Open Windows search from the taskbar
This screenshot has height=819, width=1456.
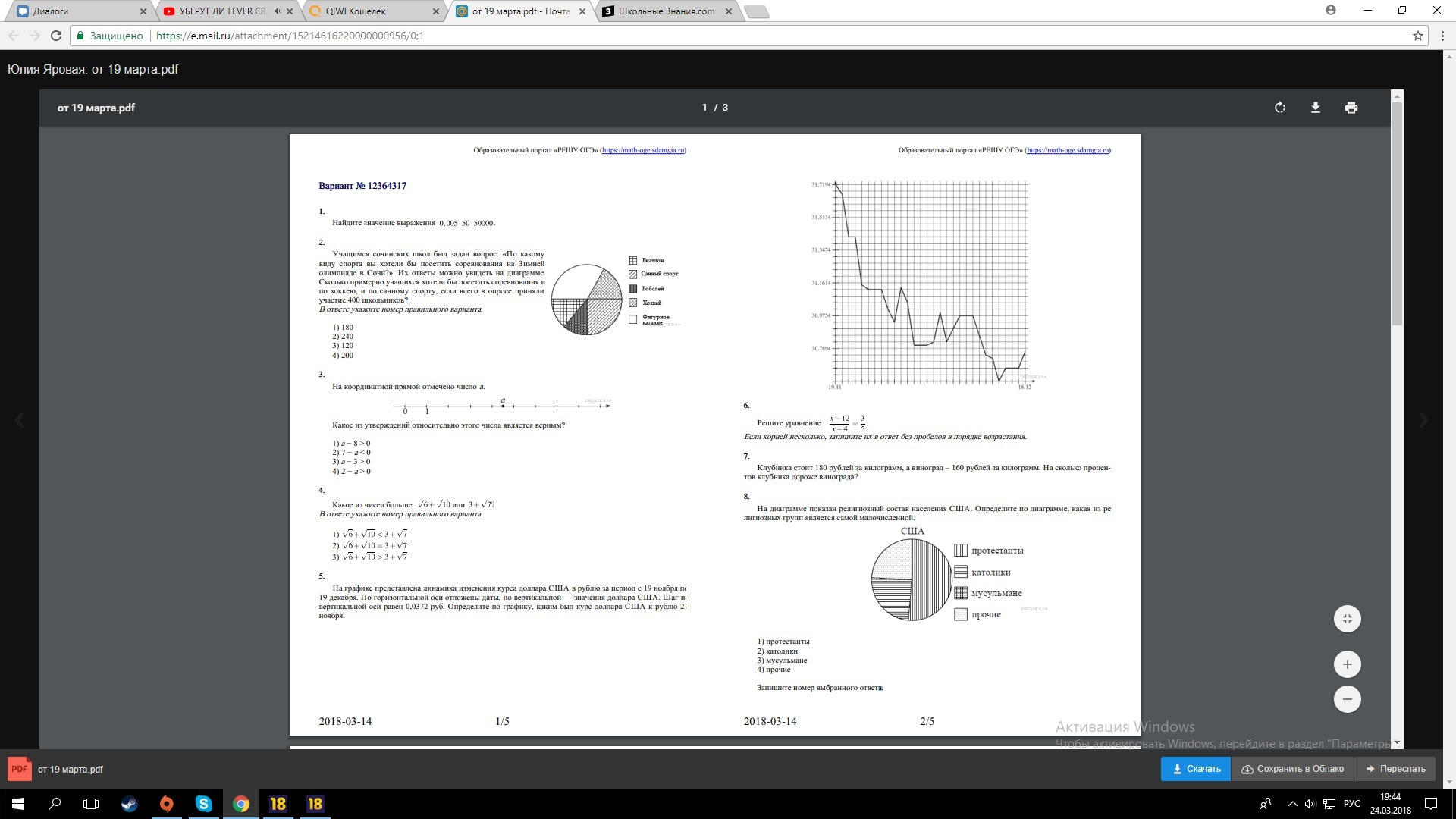click(55, 804)
